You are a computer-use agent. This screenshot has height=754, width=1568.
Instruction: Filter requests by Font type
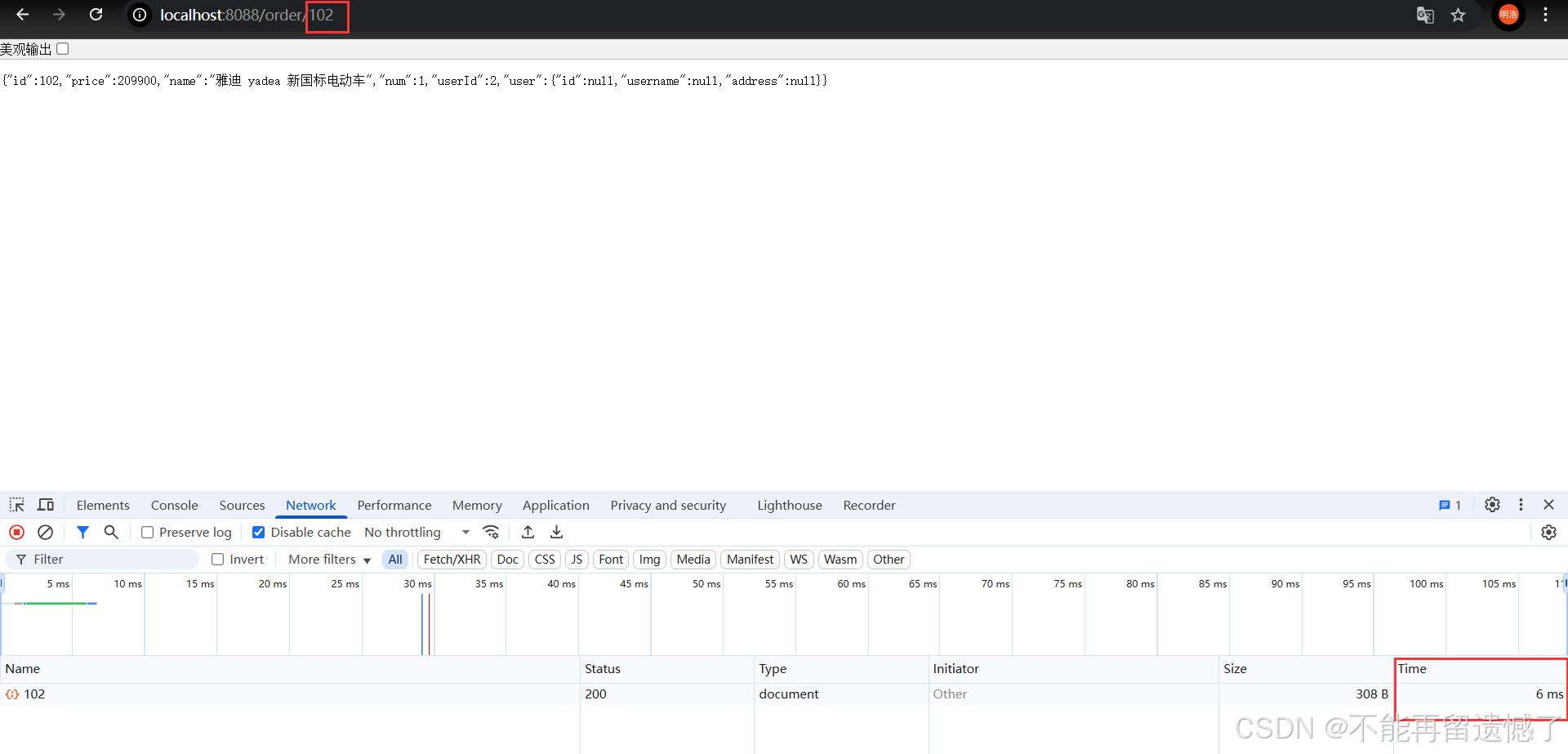(611, 560)
